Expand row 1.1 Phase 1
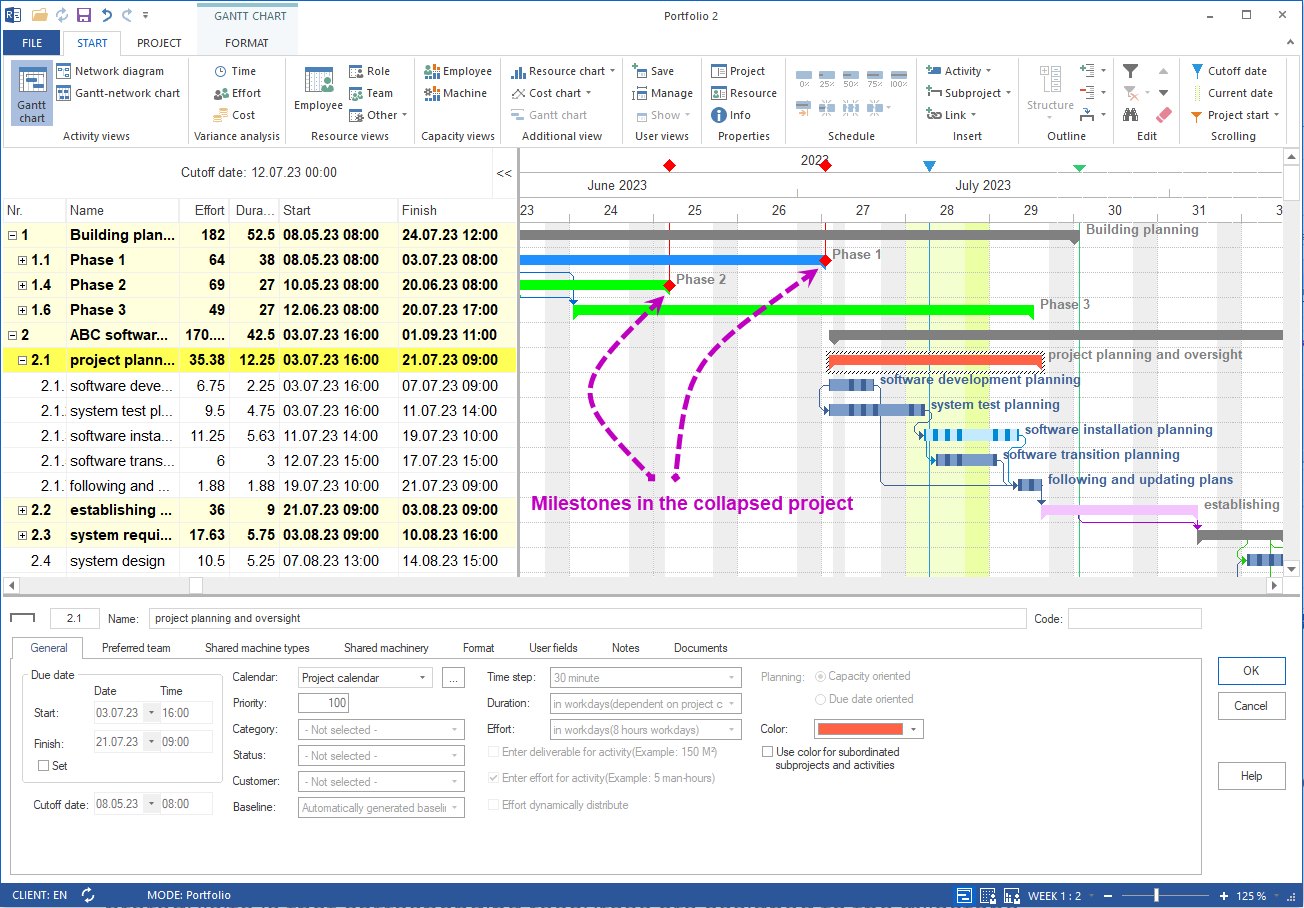The width and height of the screenshot is (1304, 908). coord(22,260)
